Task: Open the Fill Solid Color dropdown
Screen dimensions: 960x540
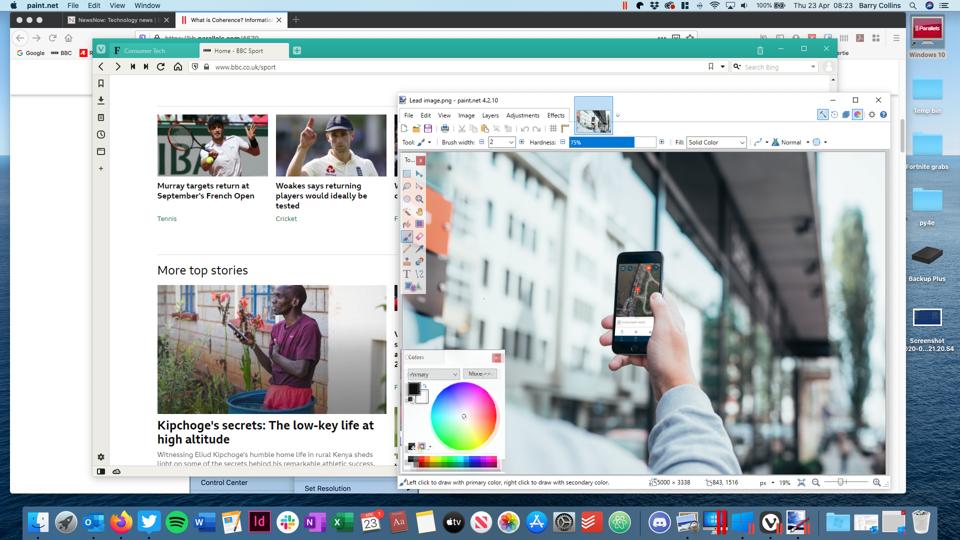Action: pos(716,142)
